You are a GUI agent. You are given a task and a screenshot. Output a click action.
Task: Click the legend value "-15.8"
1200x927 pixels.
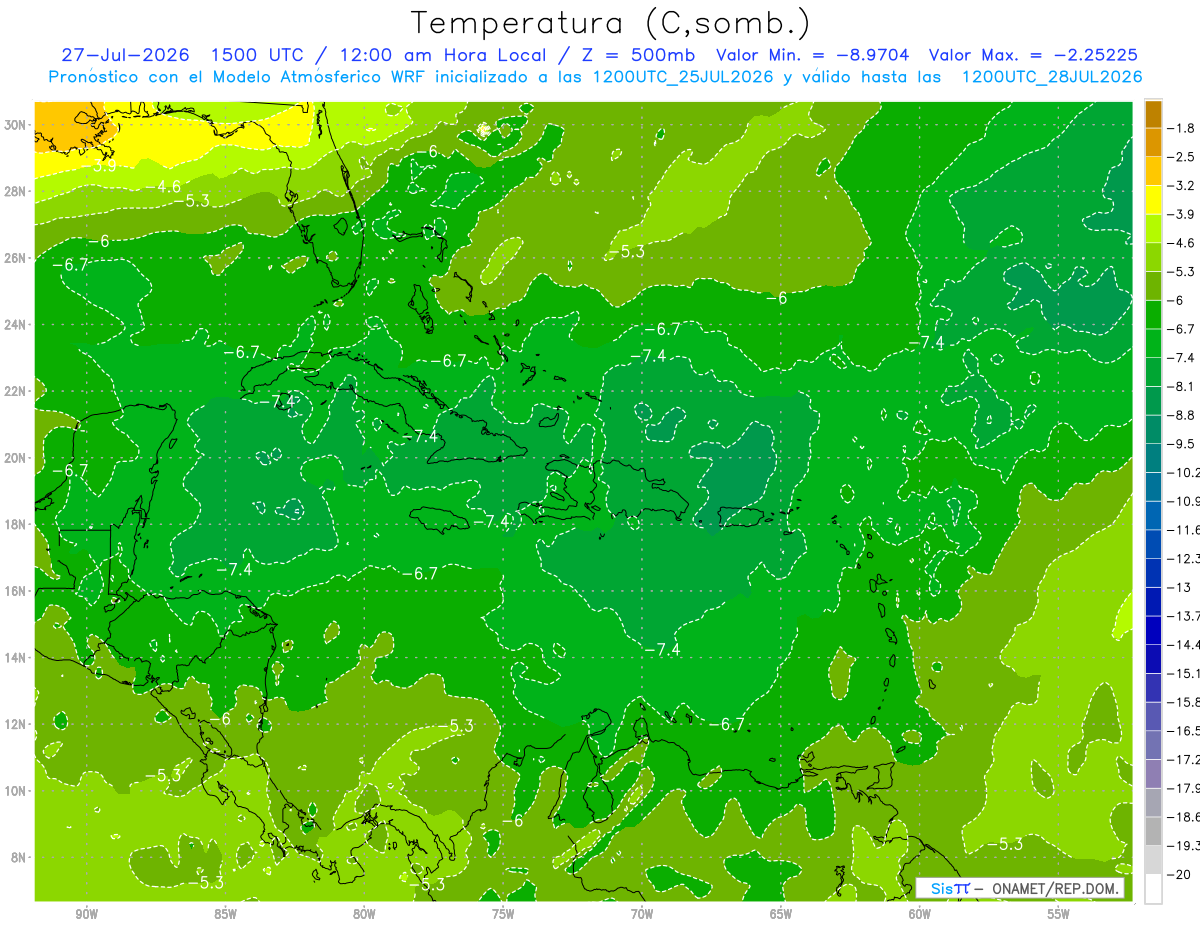click(1183, 702)
